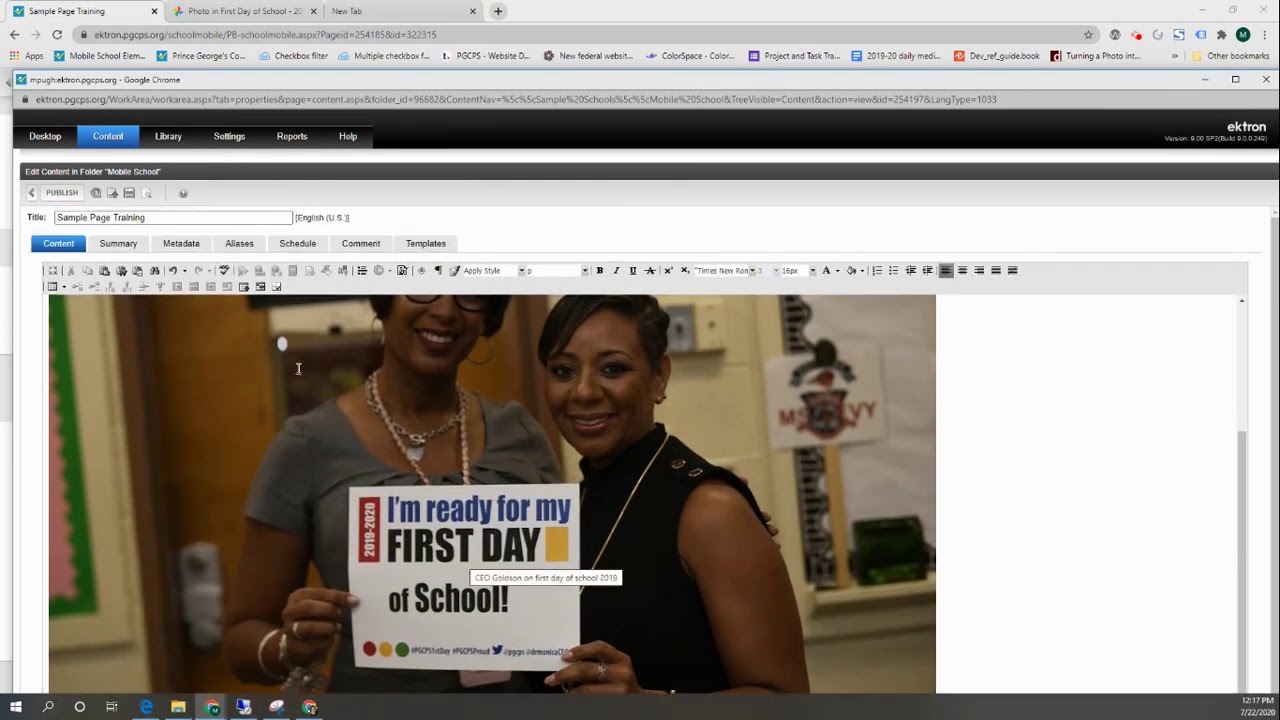The height and width of the screenshot is (720, 1280).
Task: Click the Insert Table icon
Action: click(x=52, y=287)
